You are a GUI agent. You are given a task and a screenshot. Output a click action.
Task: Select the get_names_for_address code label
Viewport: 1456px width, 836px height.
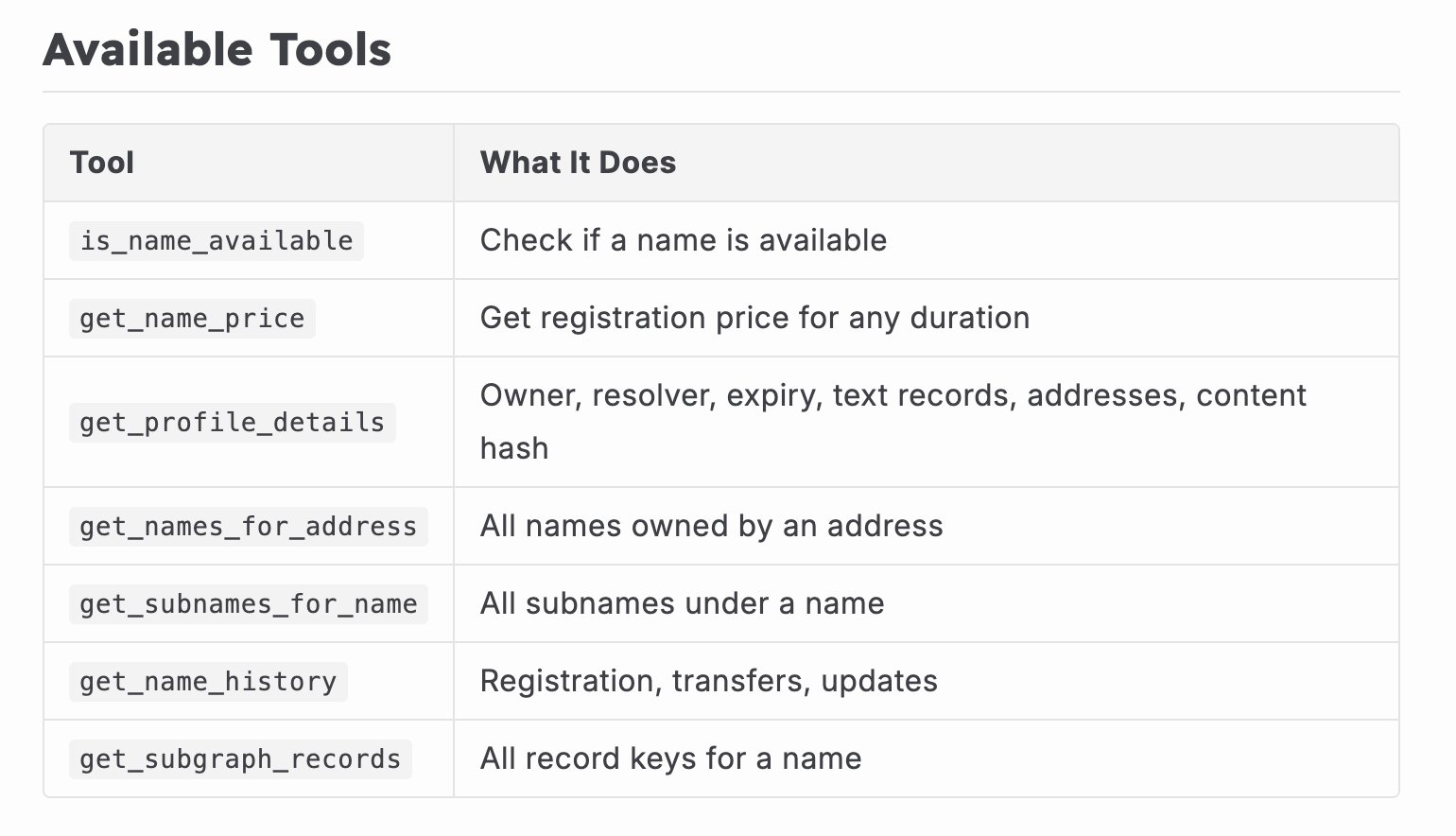coord(249,527)
